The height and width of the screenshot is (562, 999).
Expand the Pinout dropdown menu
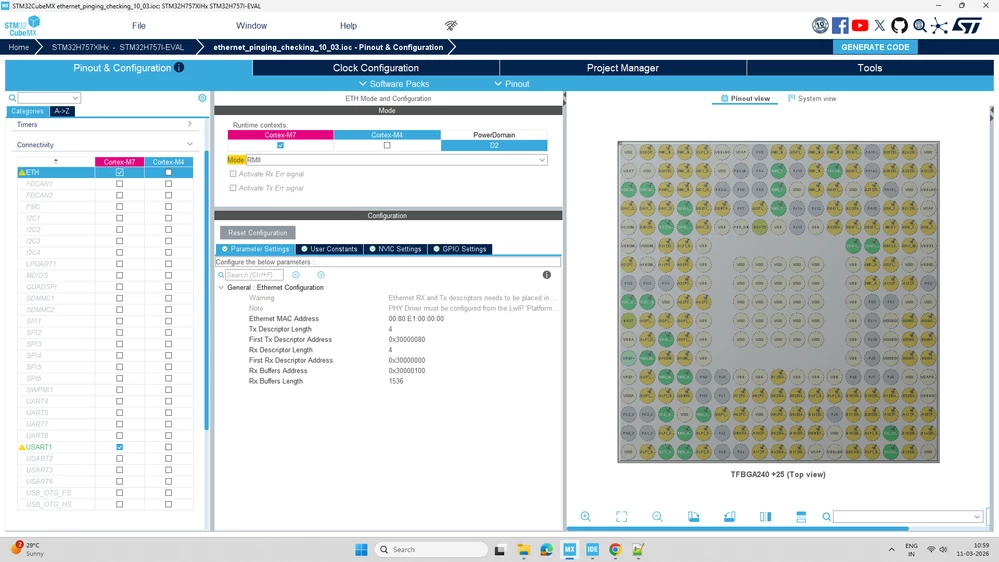(x=512, y=83)
